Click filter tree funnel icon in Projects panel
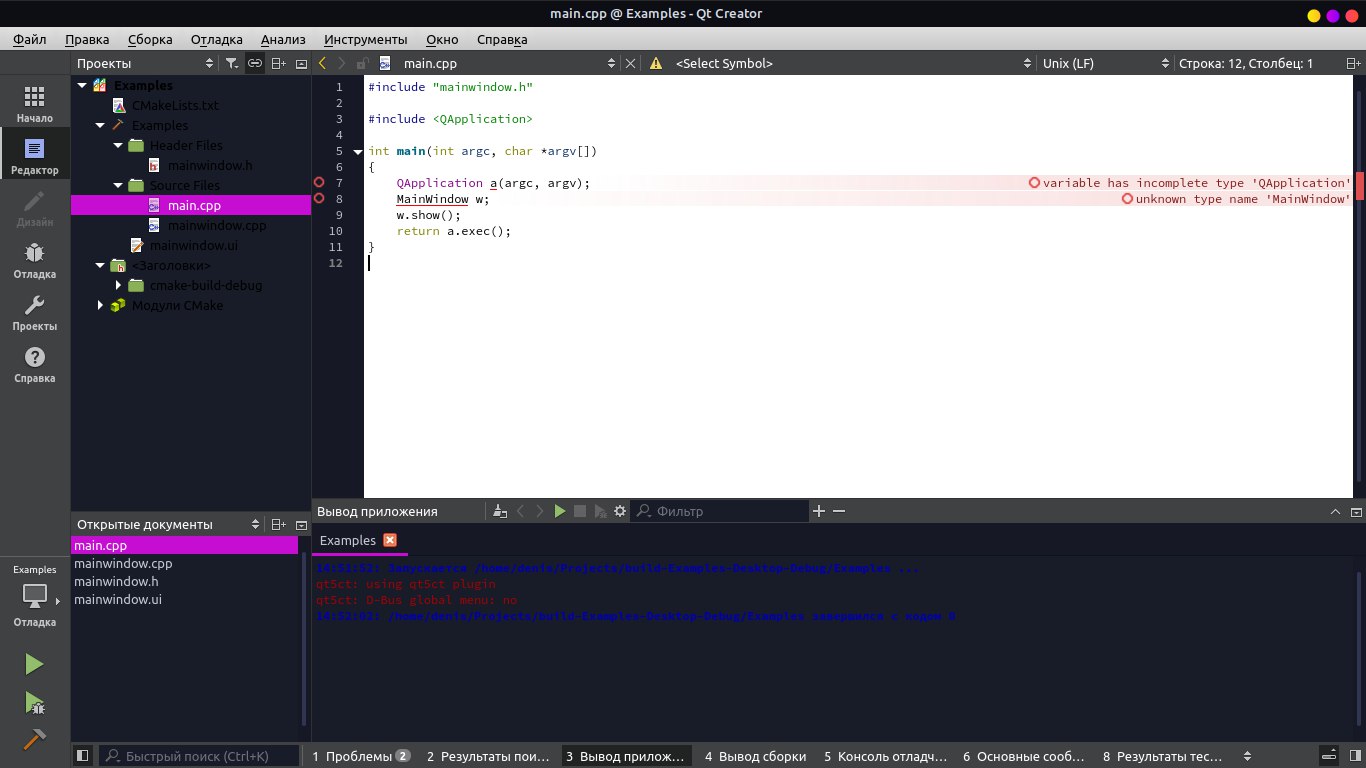 pyautogui.click(x=232, y=63)
